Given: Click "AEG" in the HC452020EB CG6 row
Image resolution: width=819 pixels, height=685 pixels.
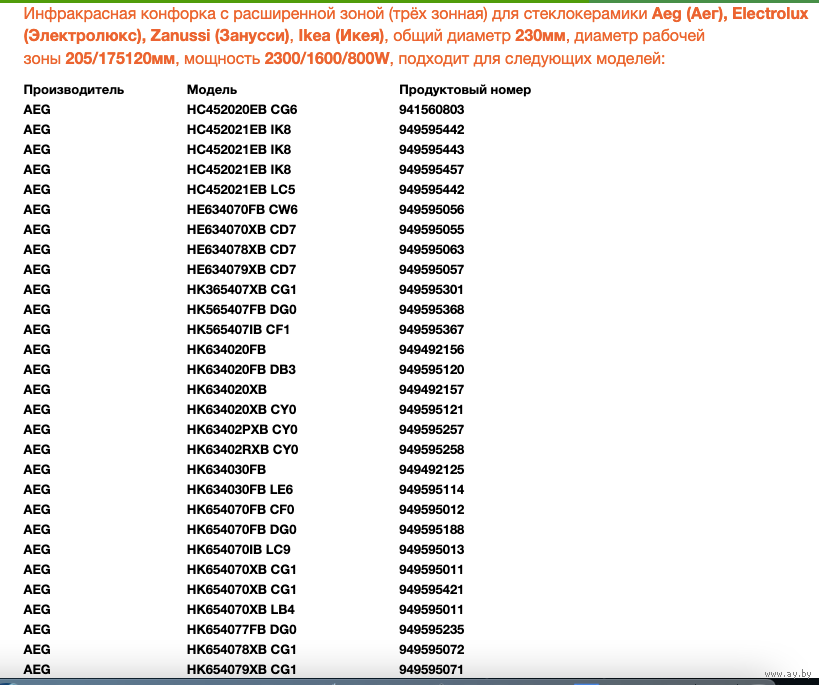Looking at the screenshot, I should point(37,110).
